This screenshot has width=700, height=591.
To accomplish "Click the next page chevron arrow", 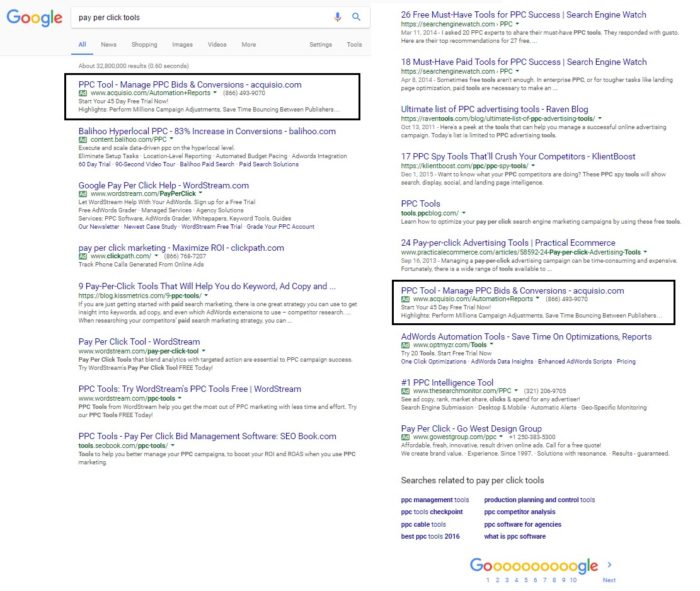I will coord(609,565).
